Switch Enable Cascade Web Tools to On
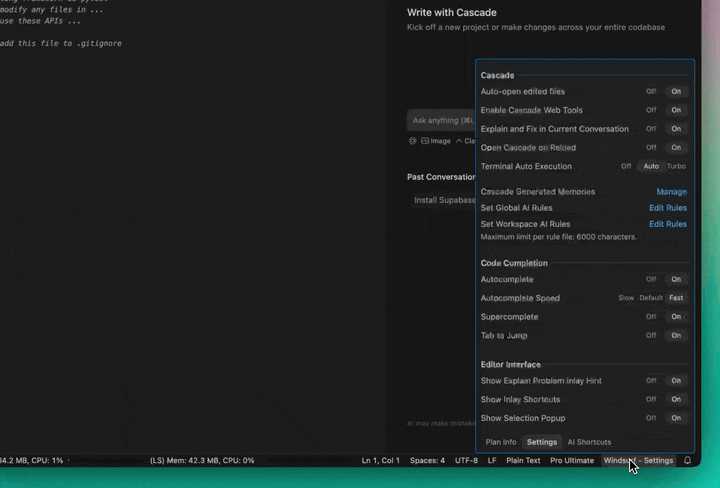 pos(676,110)
